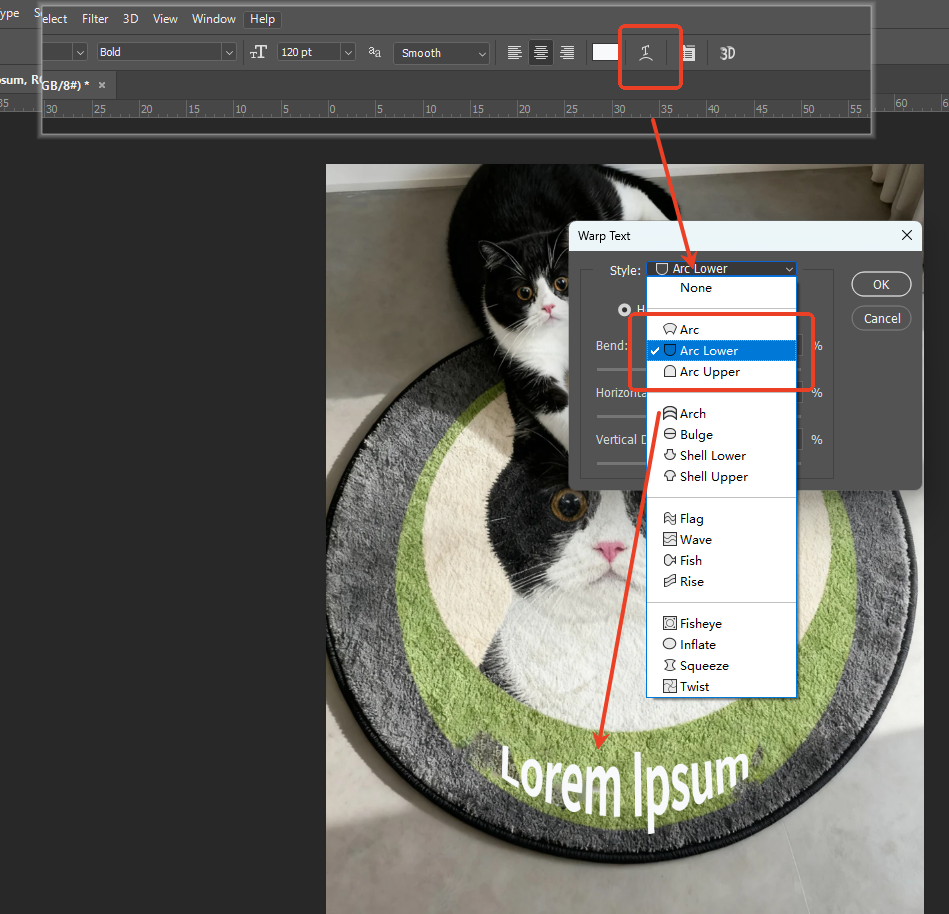
Task: Select the Horizontal radio button
Action: (624, 309)
